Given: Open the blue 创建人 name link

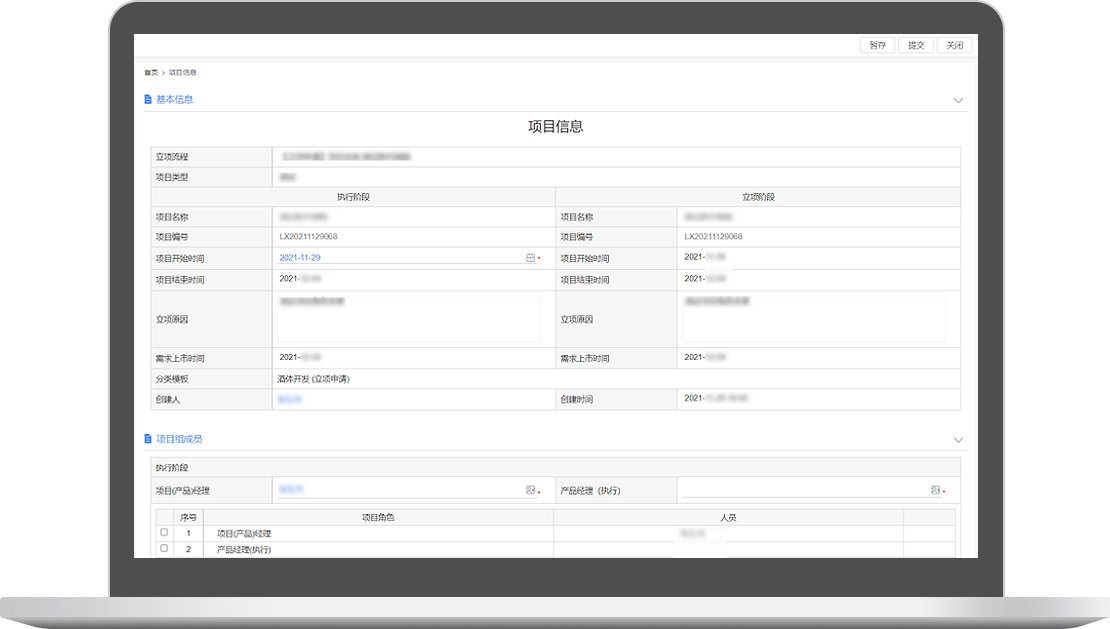Looking at the screenshot, I should pyautogui.click(x=289, y=399).
